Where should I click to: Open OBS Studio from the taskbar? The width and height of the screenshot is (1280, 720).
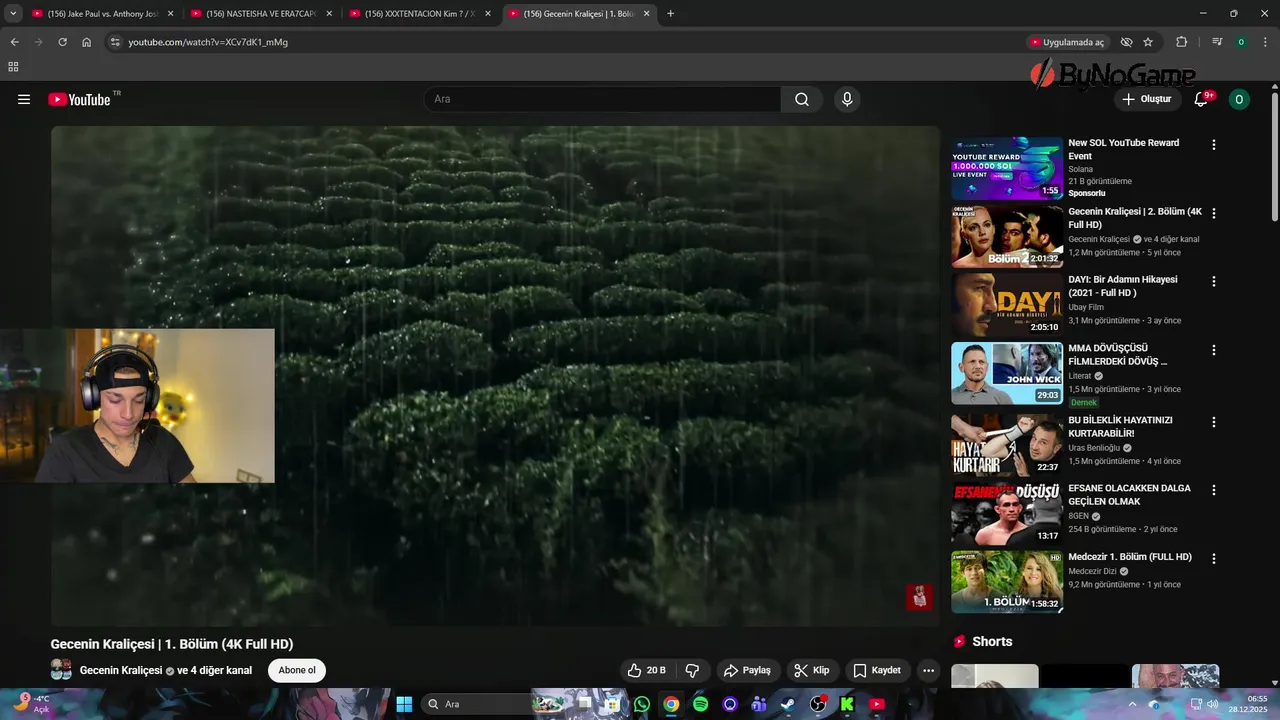818,704
